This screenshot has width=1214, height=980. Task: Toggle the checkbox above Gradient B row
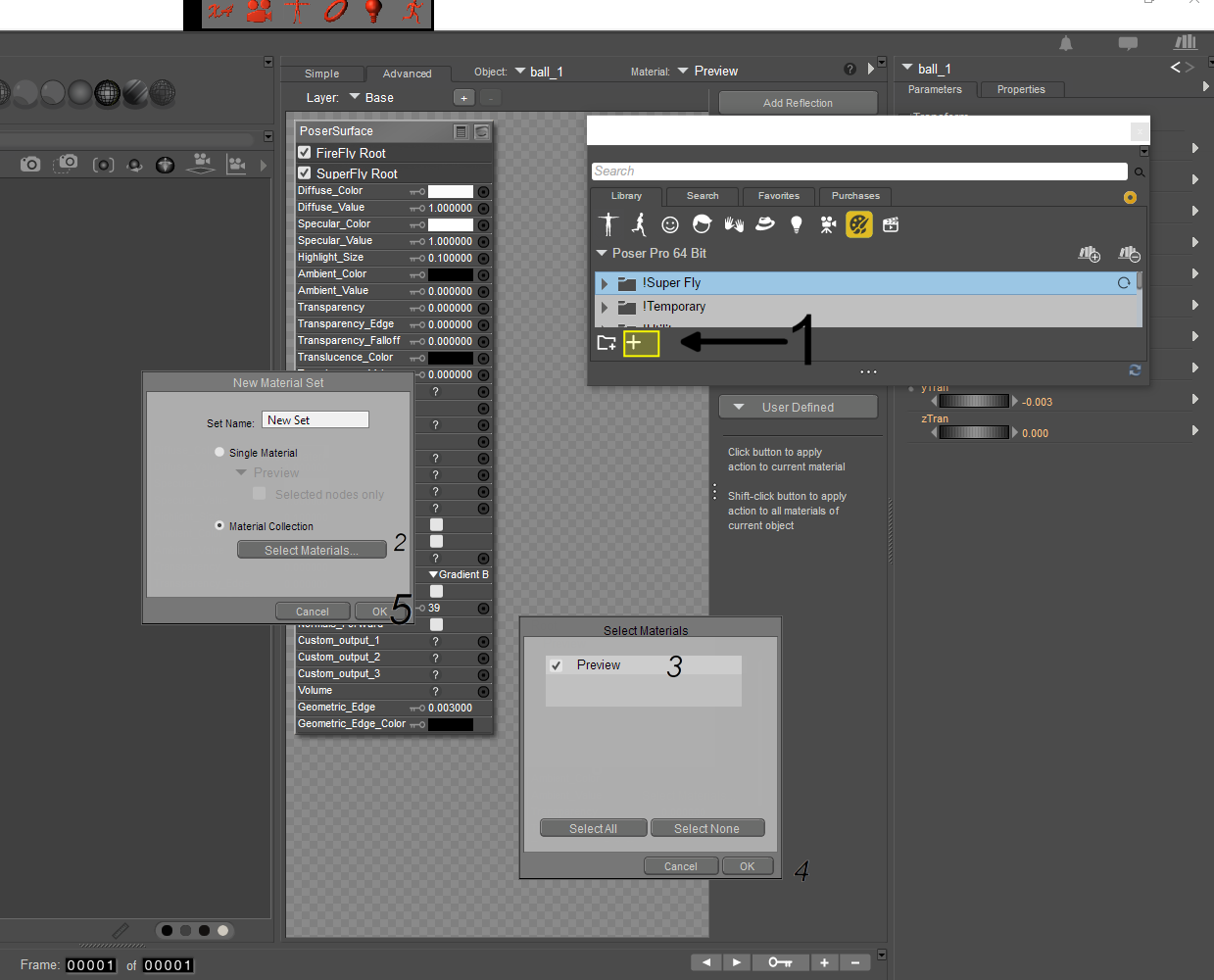436,541
